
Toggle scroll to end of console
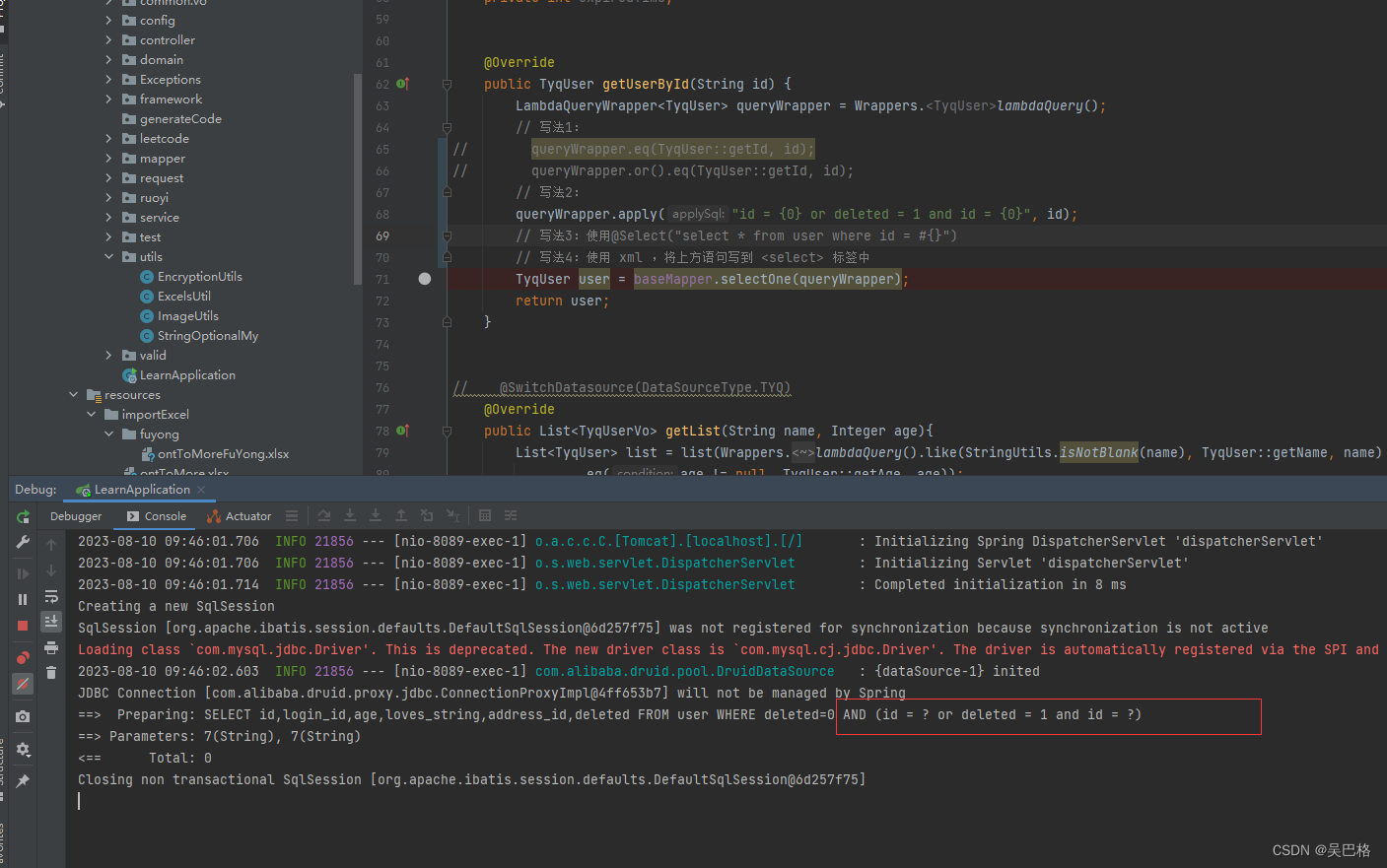coord(51,622)
